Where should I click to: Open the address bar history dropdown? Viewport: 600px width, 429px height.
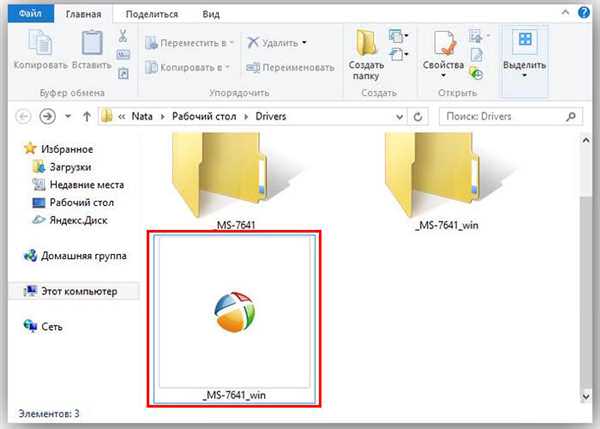[x=399, y=117]
